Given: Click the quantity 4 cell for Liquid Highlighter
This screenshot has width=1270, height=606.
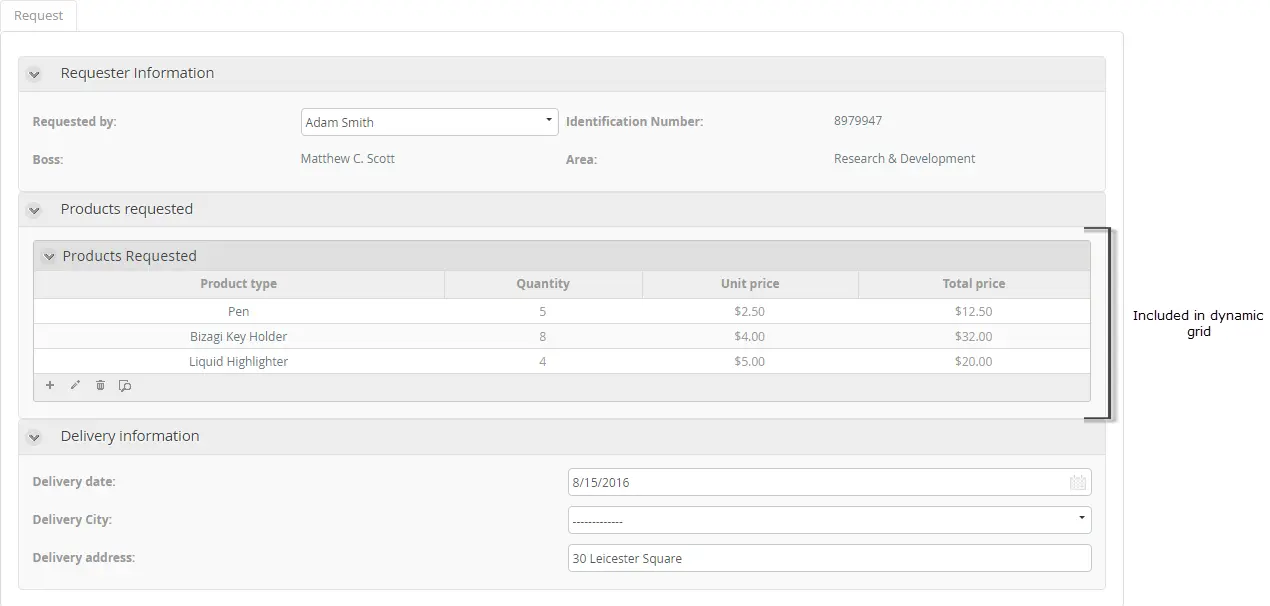Looking at the screenshot, I should click(543, 361).
